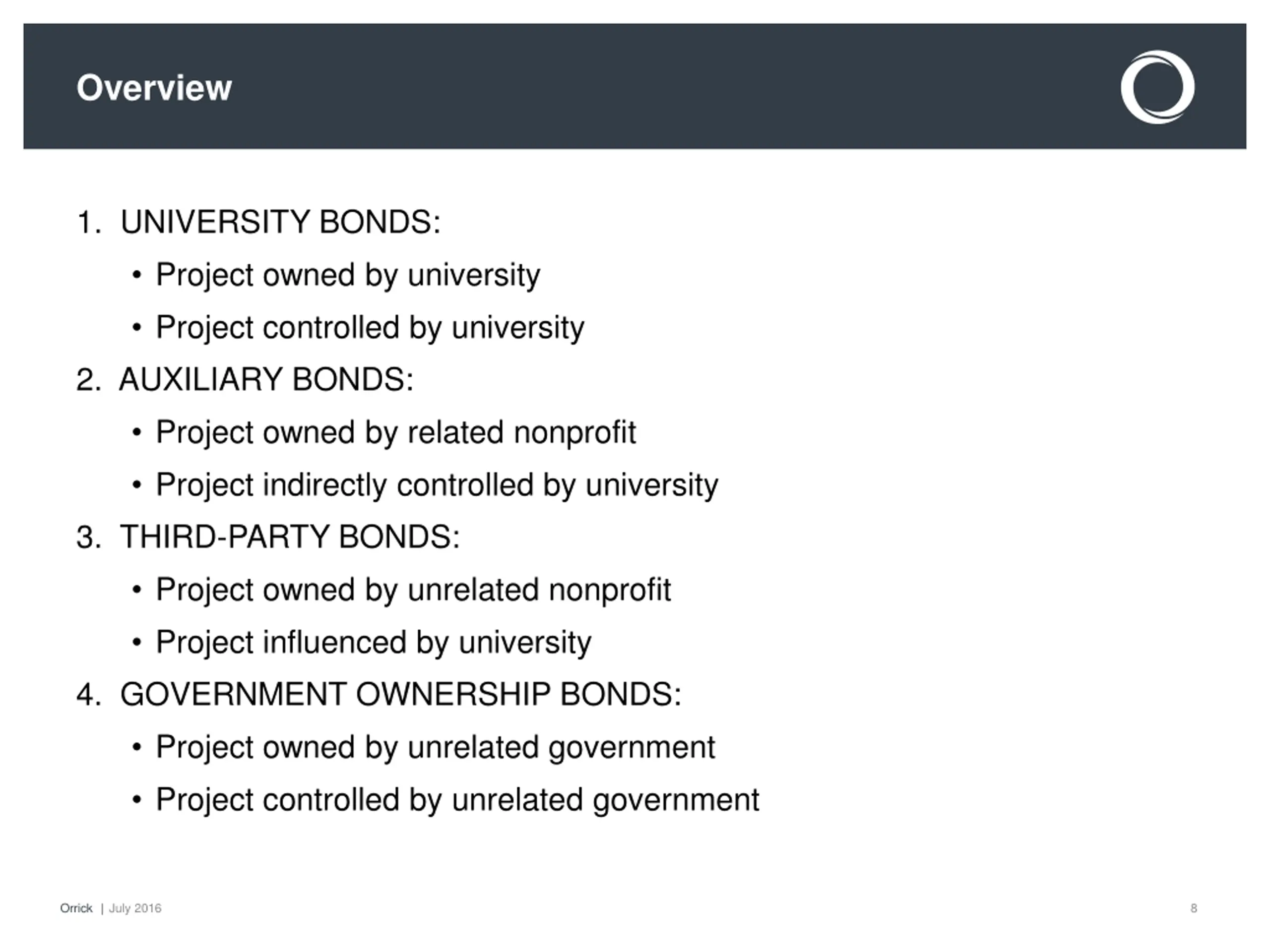Image resolution: width=1270 pixels, height=952 pixels.
Task: Click the July 2016 footer date
Action: (135, 908)
